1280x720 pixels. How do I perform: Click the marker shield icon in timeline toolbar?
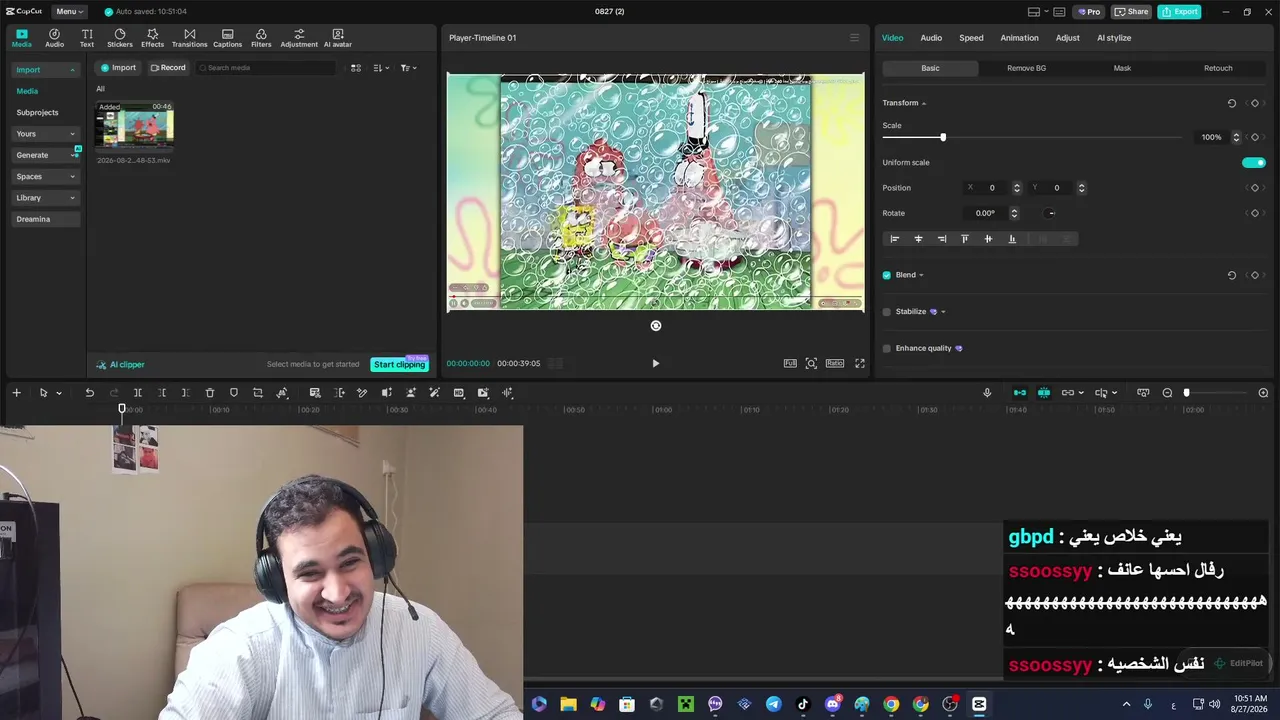(x=234, y=393)
